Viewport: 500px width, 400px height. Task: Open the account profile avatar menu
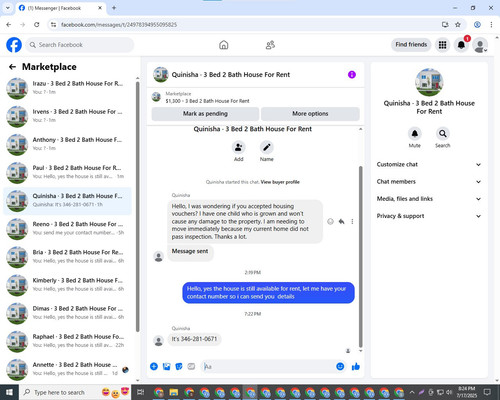coord(480,45)
